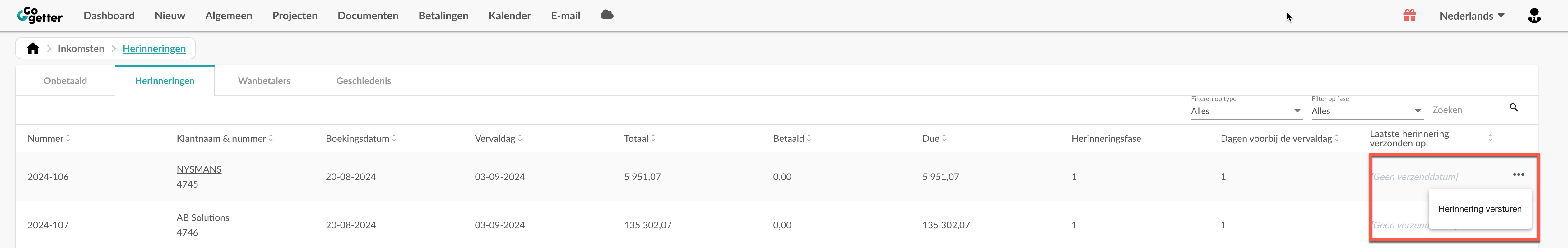1568x248 pixels.
Task: Open the Nederlands language dropdown
Action: point(1472,16)
